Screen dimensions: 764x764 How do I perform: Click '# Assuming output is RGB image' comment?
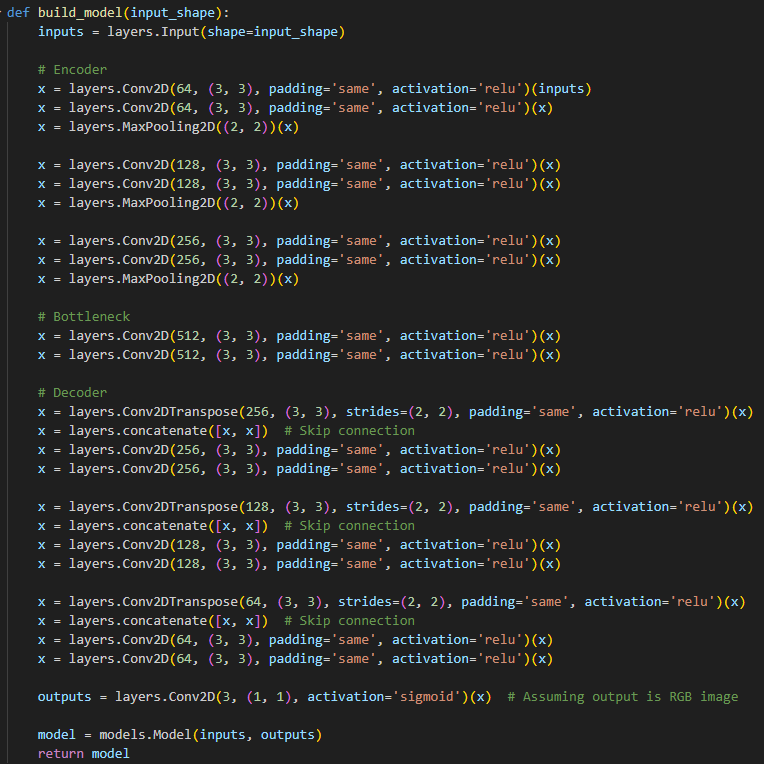coord(623,697)
